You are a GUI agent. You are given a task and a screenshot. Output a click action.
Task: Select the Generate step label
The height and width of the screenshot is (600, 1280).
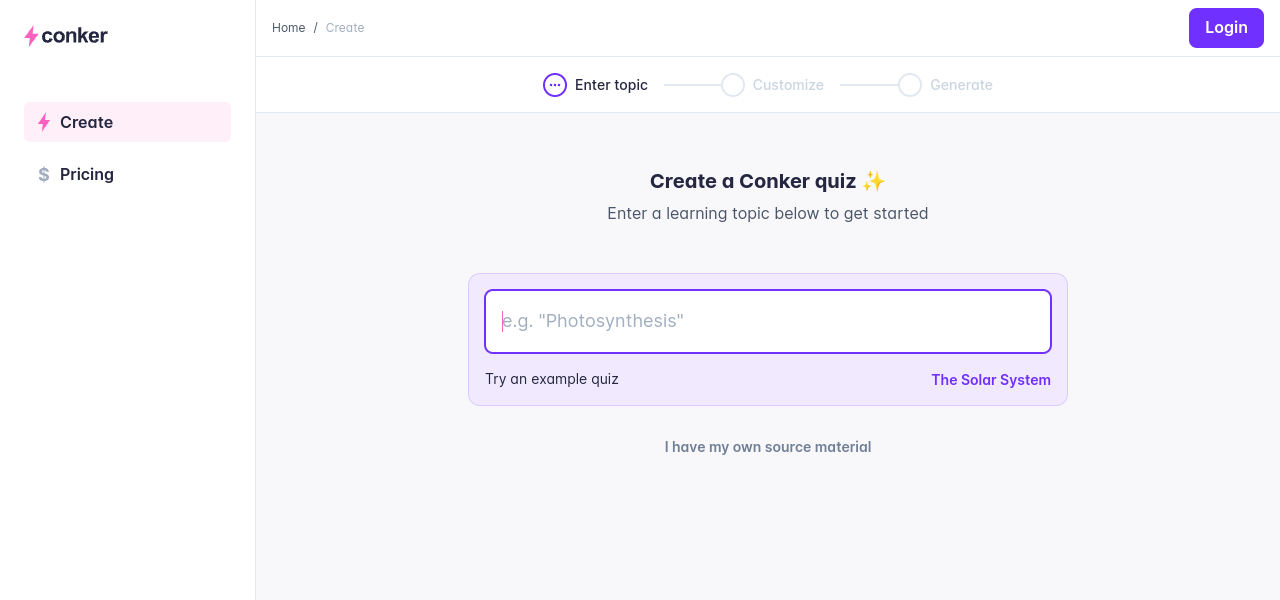tap(961, 85)
